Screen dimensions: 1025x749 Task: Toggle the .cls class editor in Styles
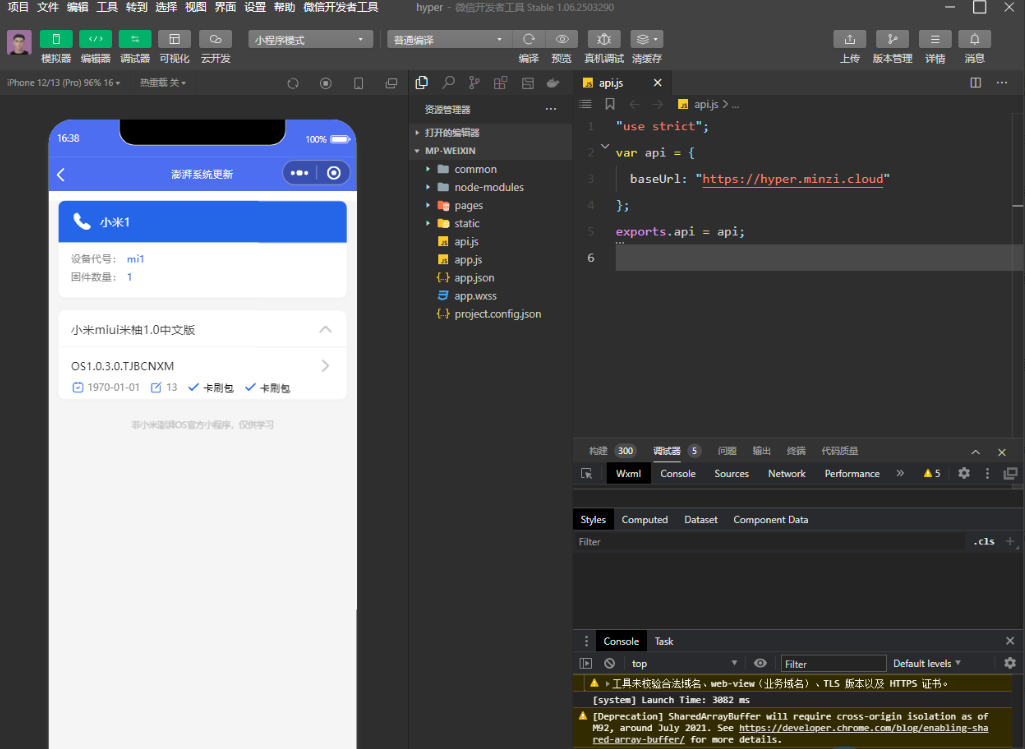(984, 542)
